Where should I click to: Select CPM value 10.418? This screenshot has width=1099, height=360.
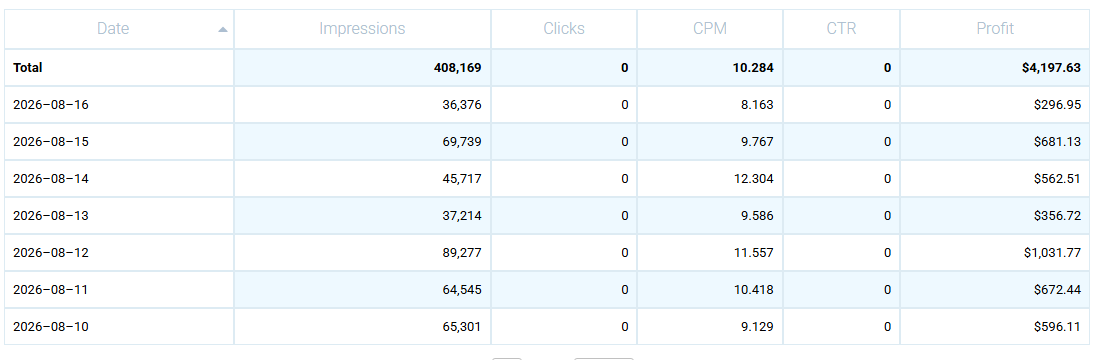click(x=754, y=289)
